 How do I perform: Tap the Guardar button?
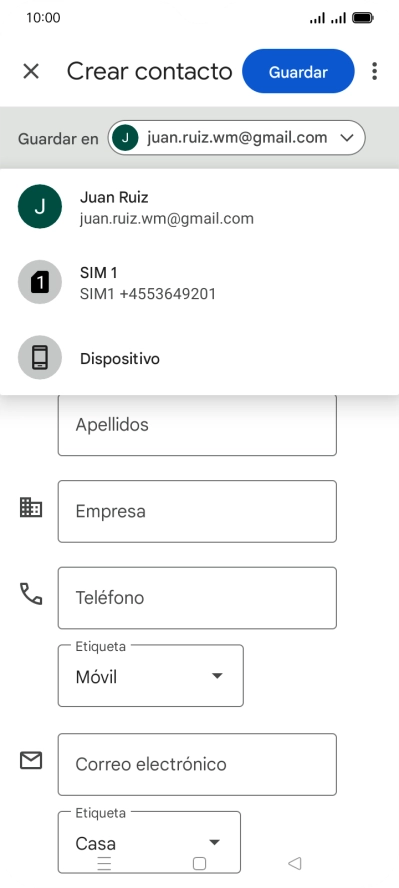(x=298, y=71)
